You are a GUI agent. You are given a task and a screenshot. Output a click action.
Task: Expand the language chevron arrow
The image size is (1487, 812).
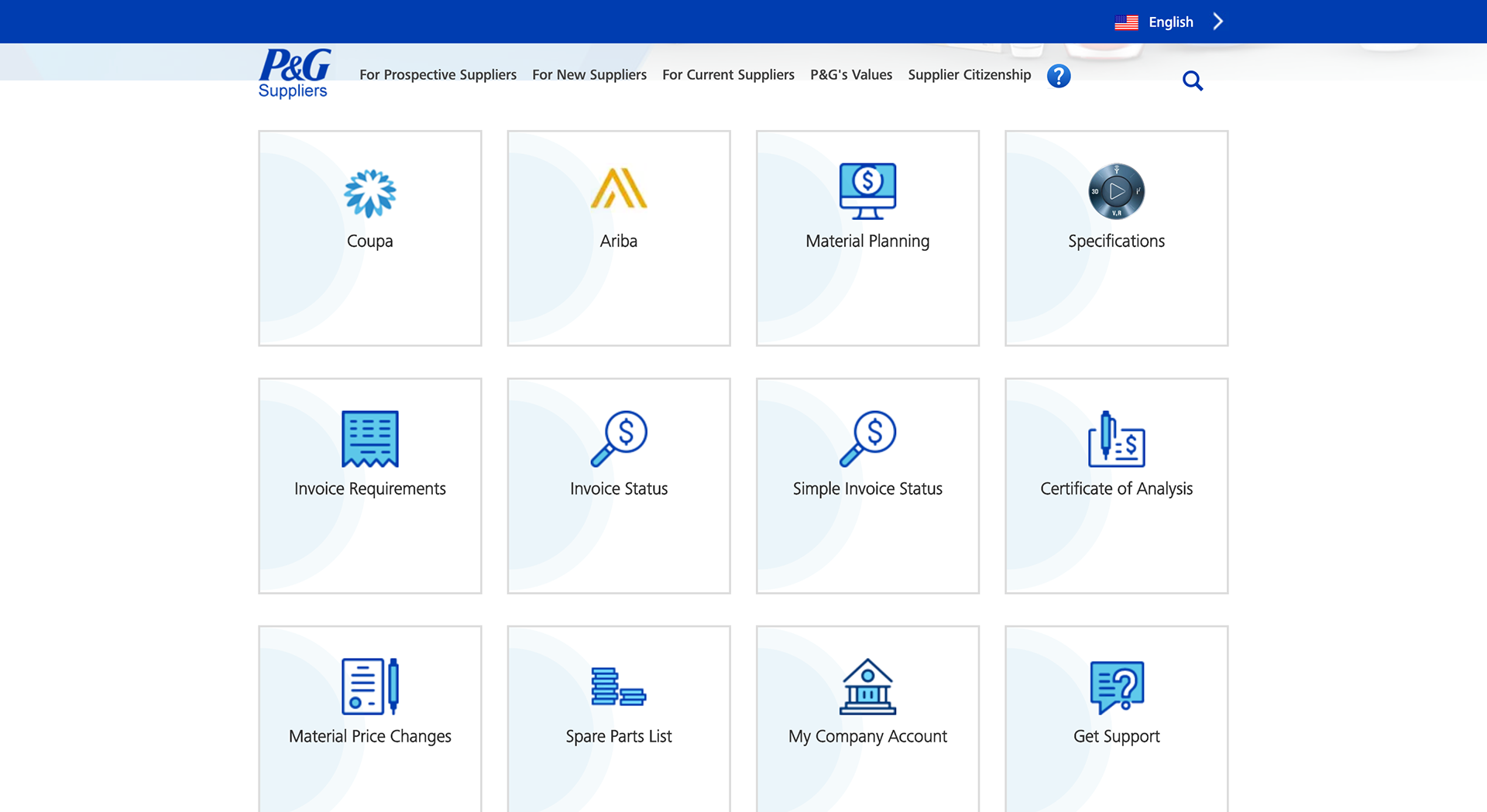tap(1218, 22)
